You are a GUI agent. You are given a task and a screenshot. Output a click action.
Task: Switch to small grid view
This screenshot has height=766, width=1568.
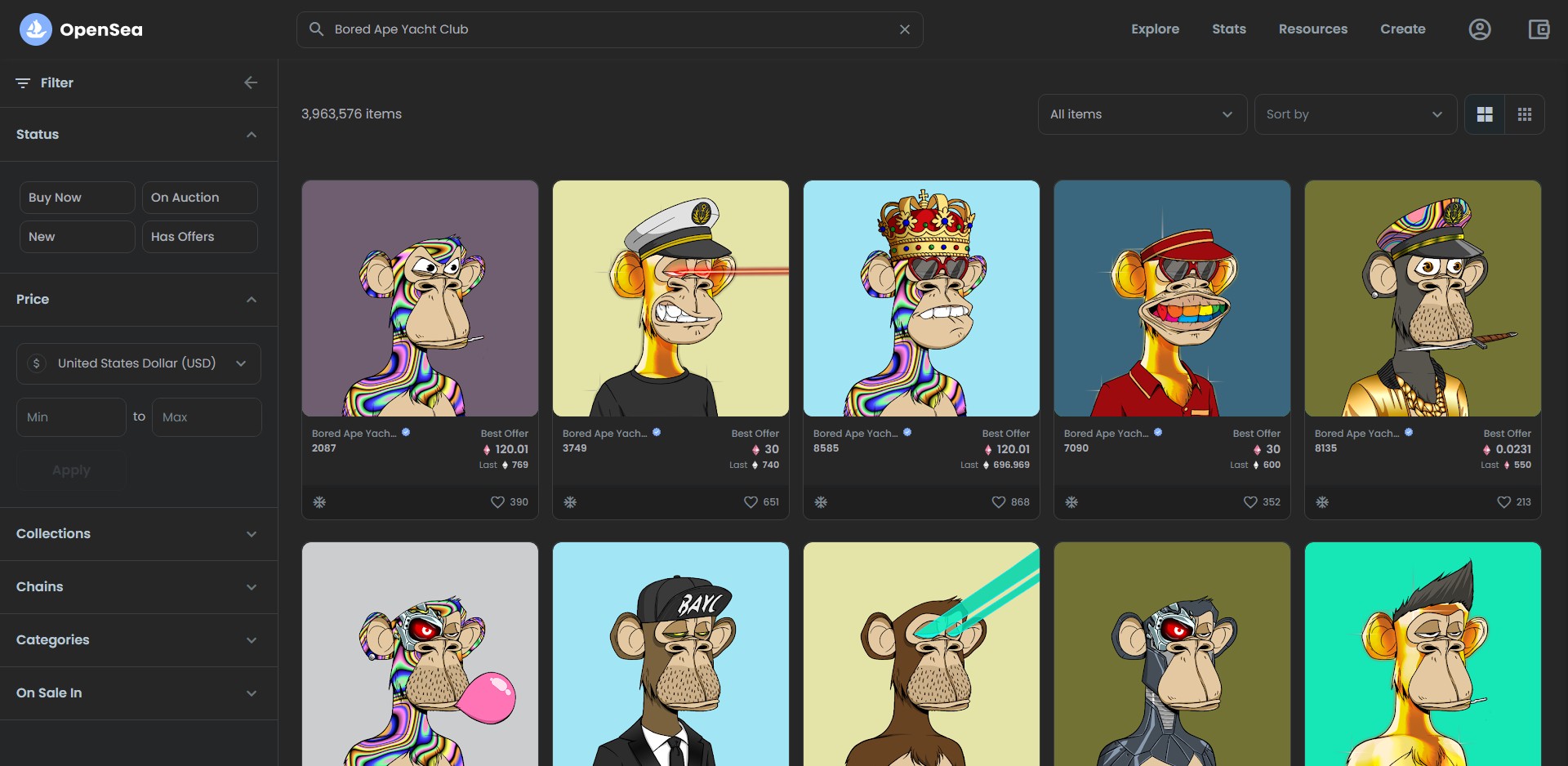tap(1524, 114)
